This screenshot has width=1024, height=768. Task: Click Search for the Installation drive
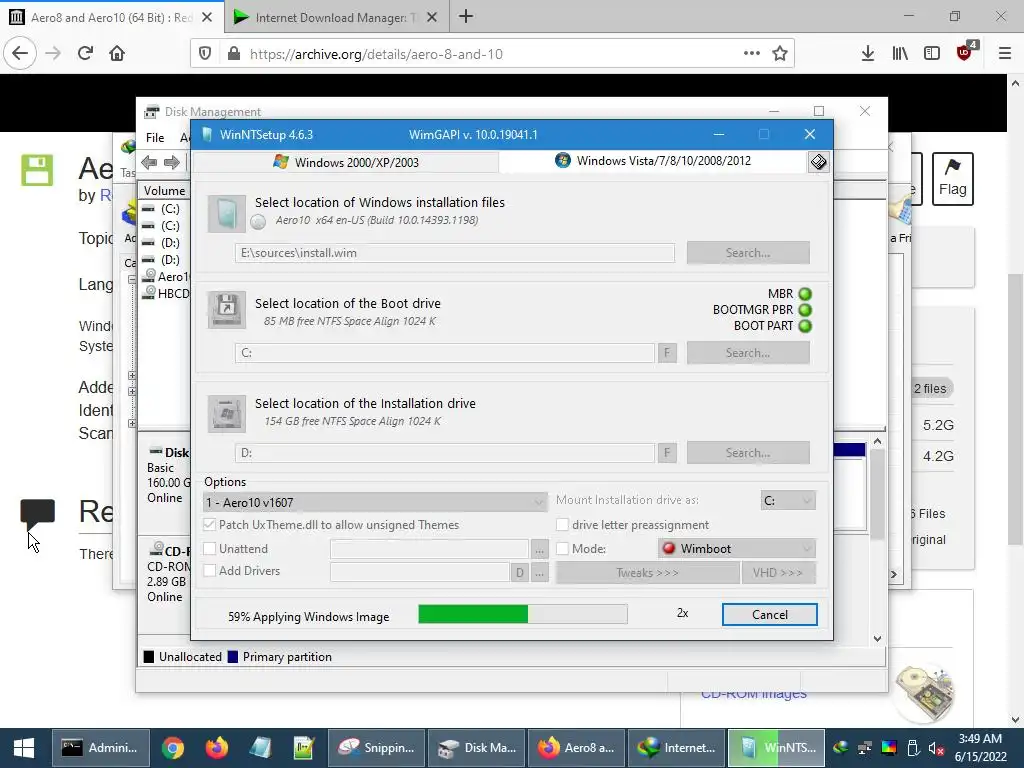[x=748, y=453]
